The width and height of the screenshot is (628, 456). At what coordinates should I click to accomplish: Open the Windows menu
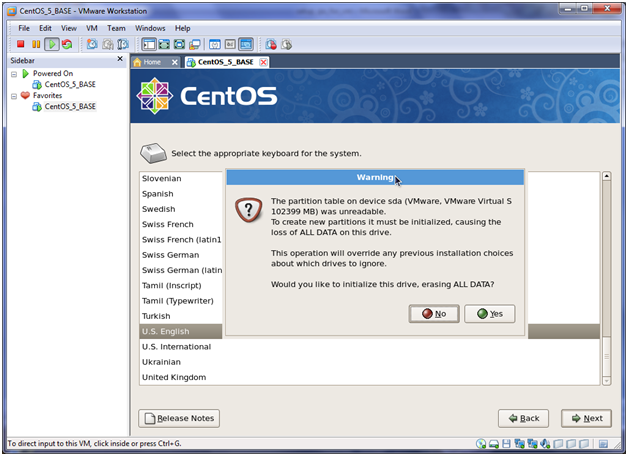click(150, 28)
